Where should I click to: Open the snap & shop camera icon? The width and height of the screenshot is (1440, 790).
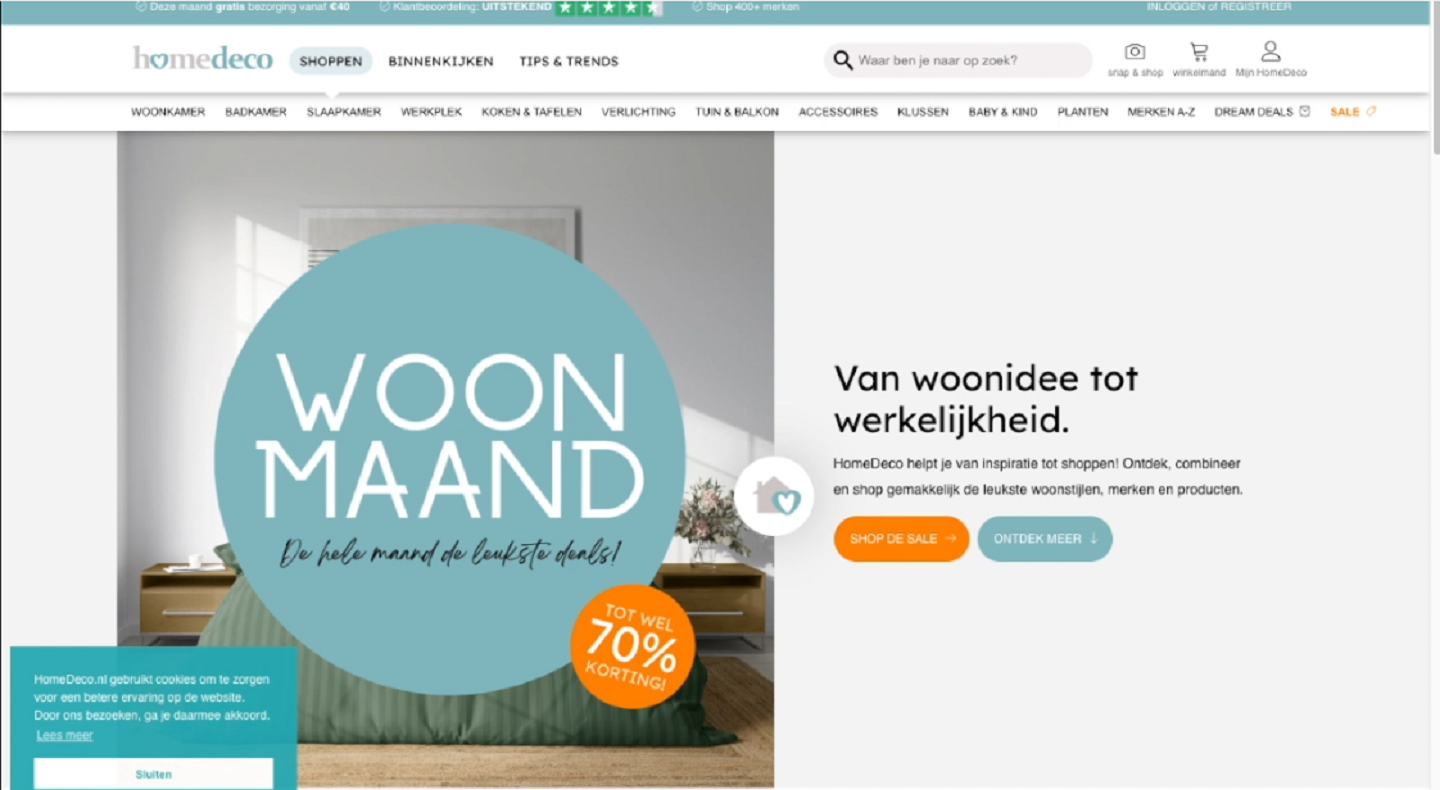[x=1135, y=52]
